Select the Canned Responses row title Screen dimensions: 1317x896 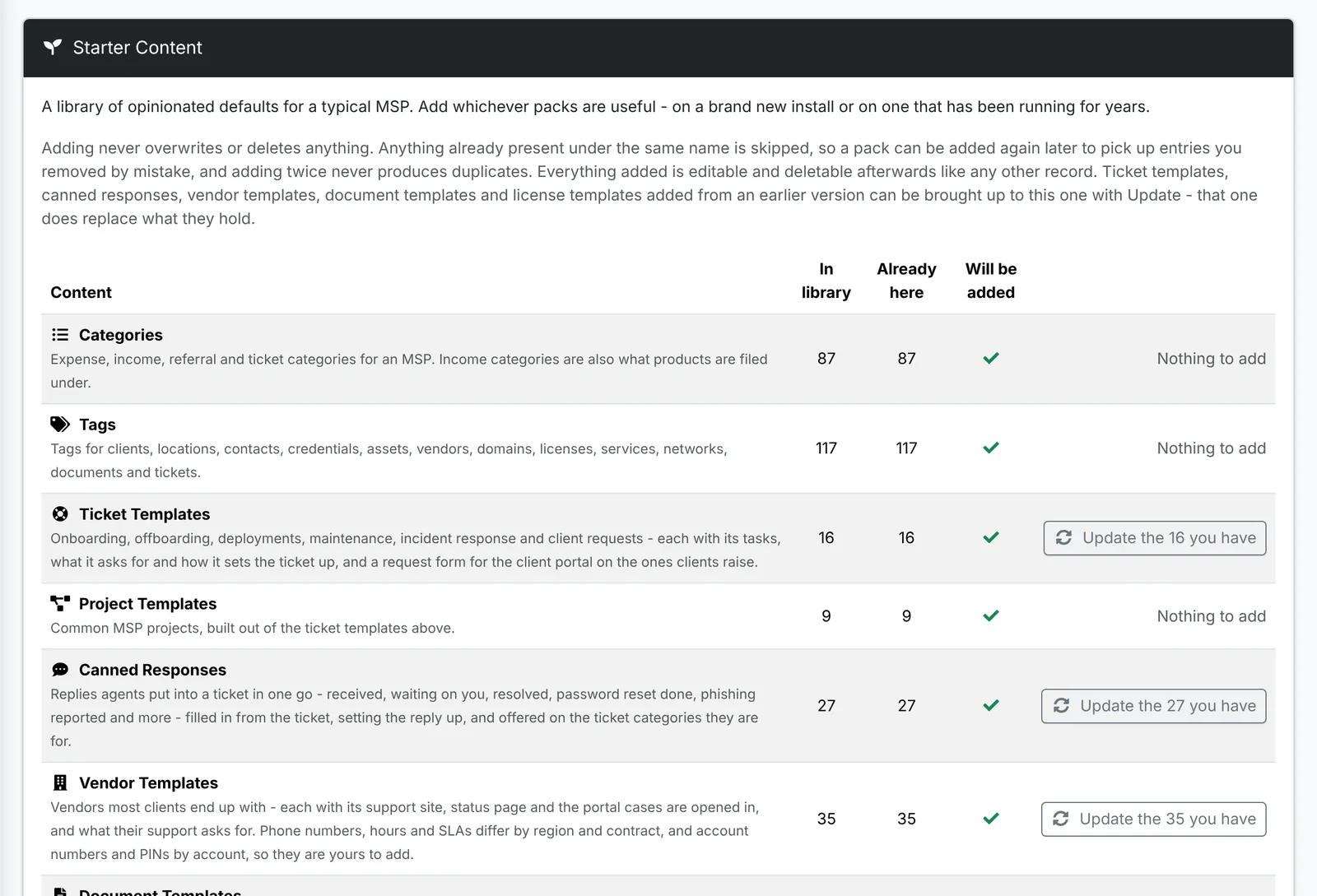(x=152, y=670)
